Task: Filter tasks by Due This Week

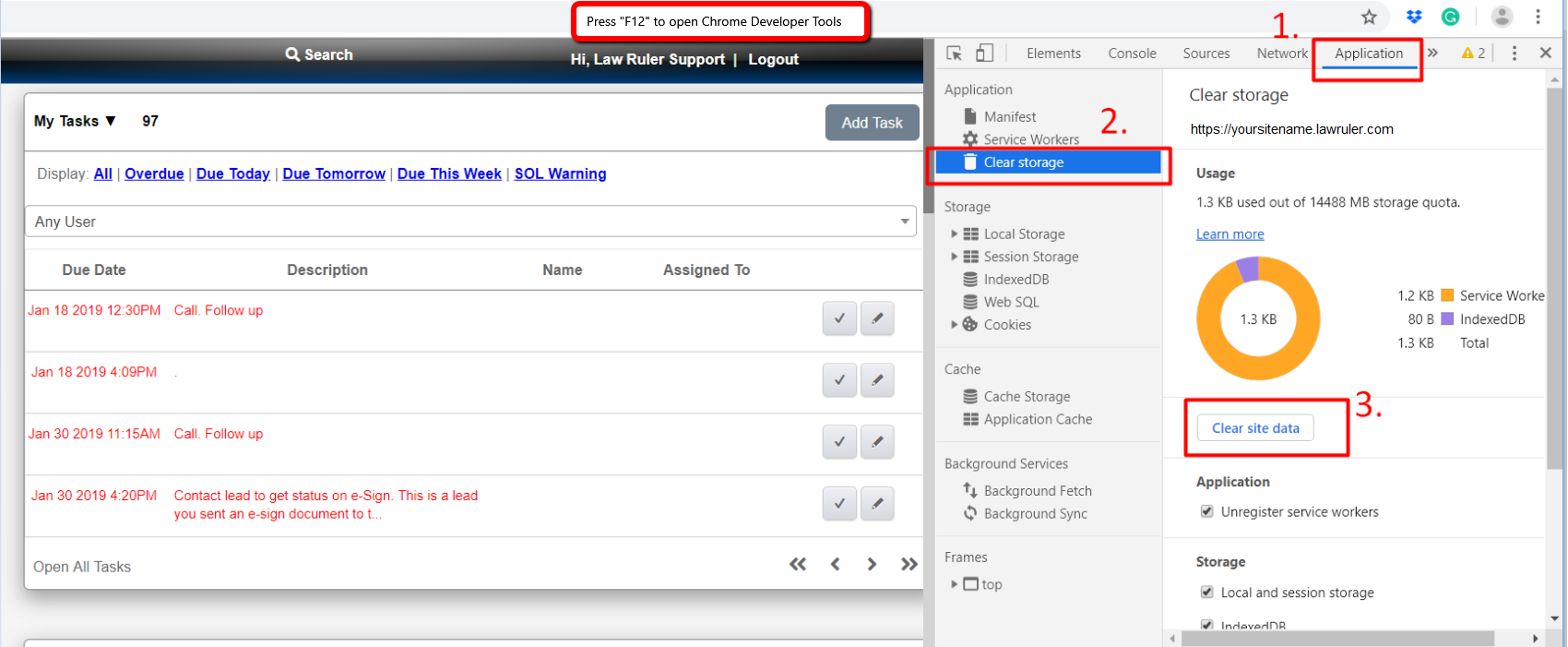Action: pyautogui.click(x=449, y=174)
